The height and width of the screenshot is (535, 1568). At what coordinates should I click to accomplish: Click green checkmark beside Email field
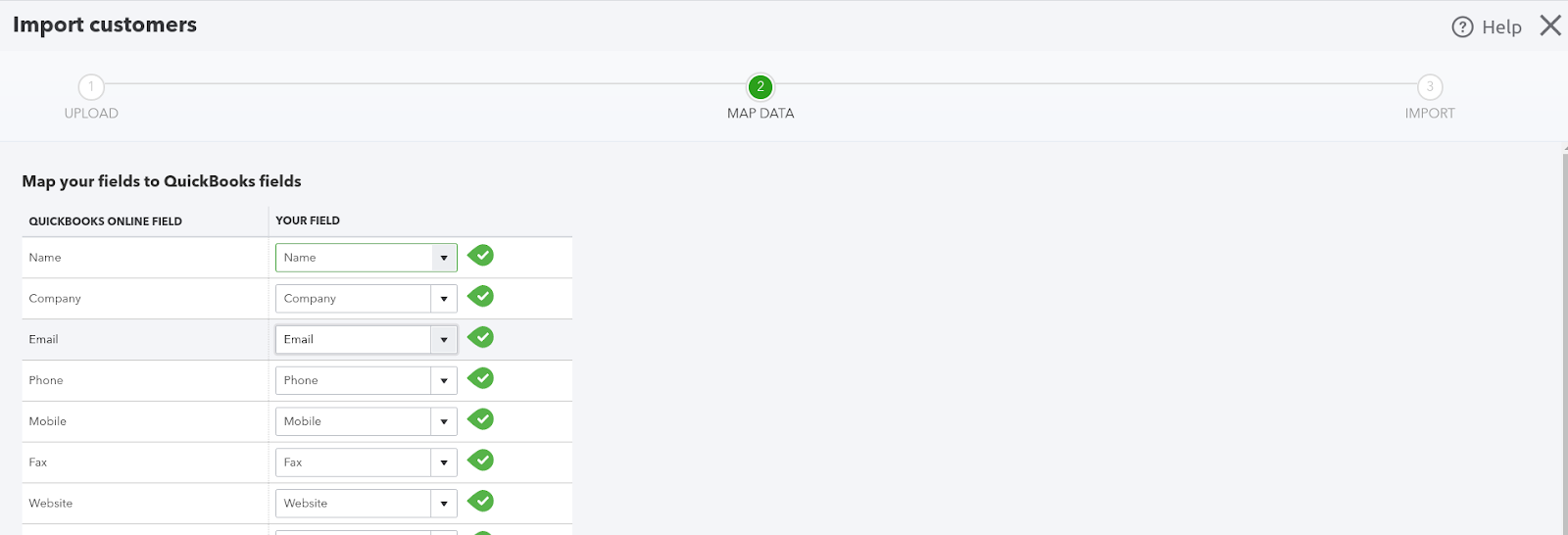480,338
